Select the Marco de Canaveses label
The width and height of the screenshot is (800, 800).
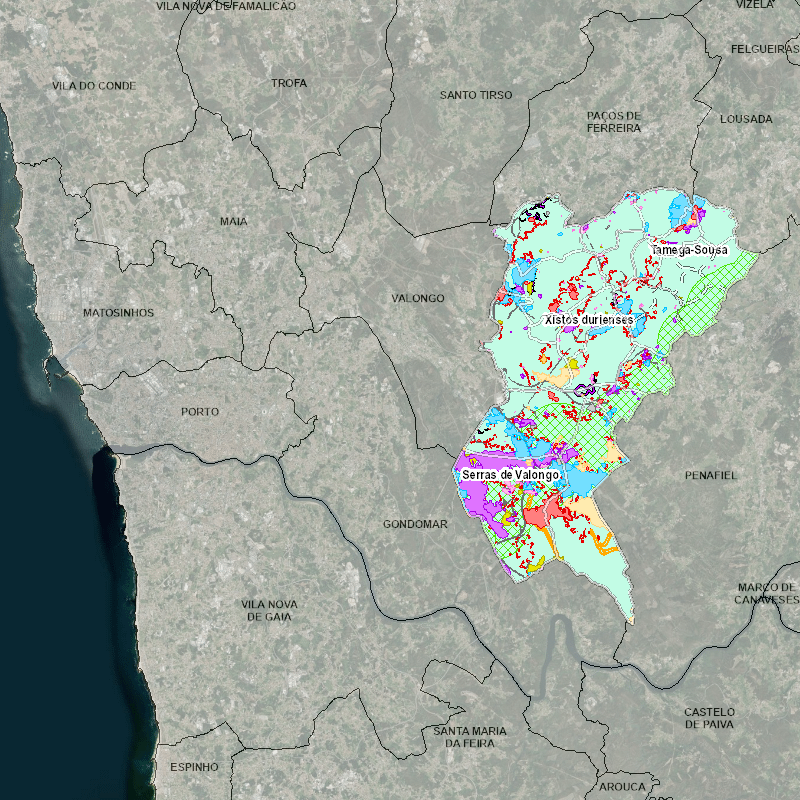click(x=767, y=593)
